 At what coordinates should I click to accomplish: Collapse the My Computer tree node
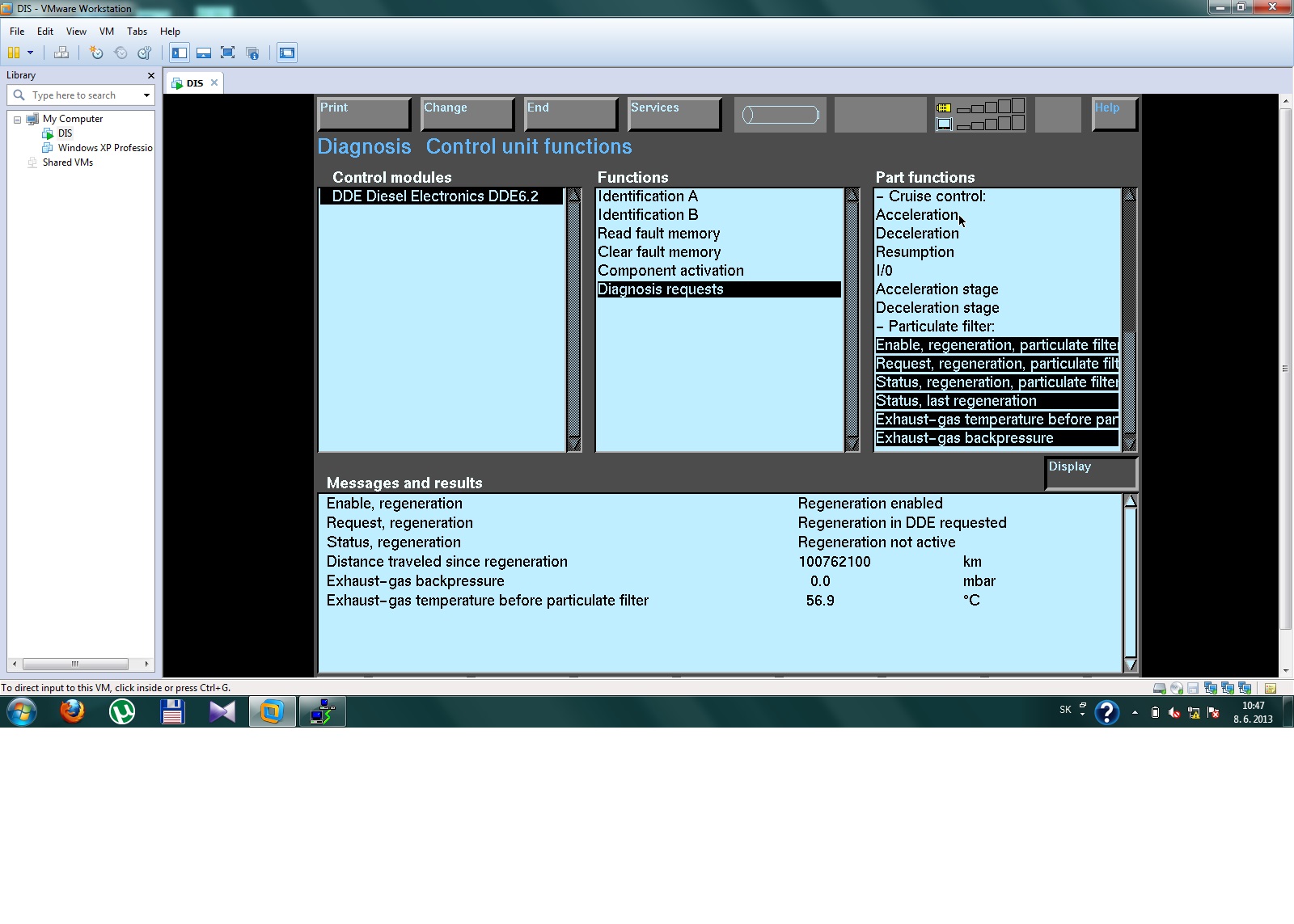[x=17, y=120]
